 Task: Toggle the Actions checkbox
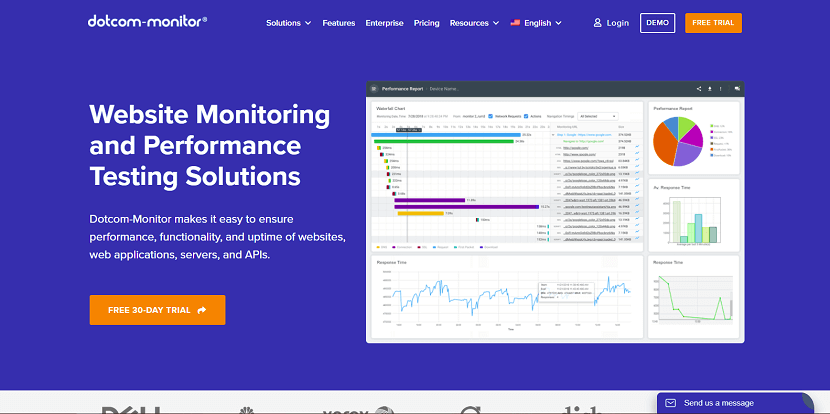pos(526,116)
